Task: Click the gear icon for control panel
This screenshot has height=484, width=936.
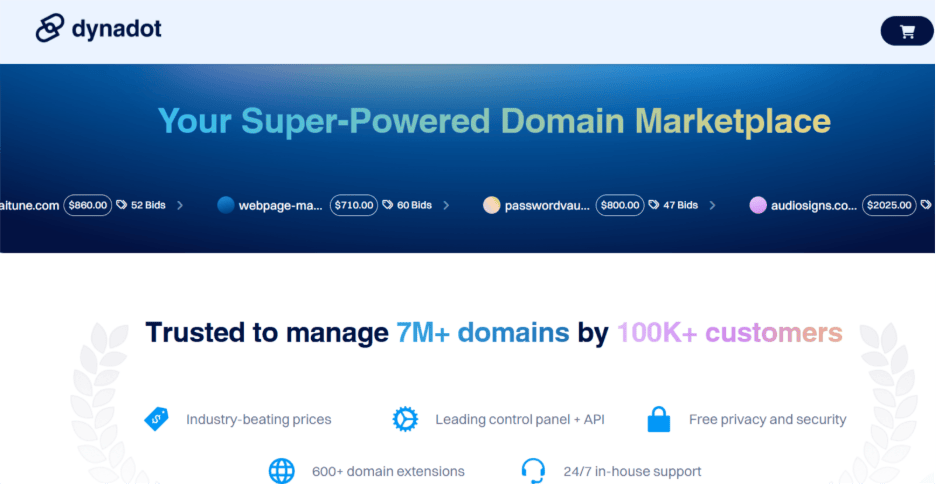Action: tap(404, 419)
